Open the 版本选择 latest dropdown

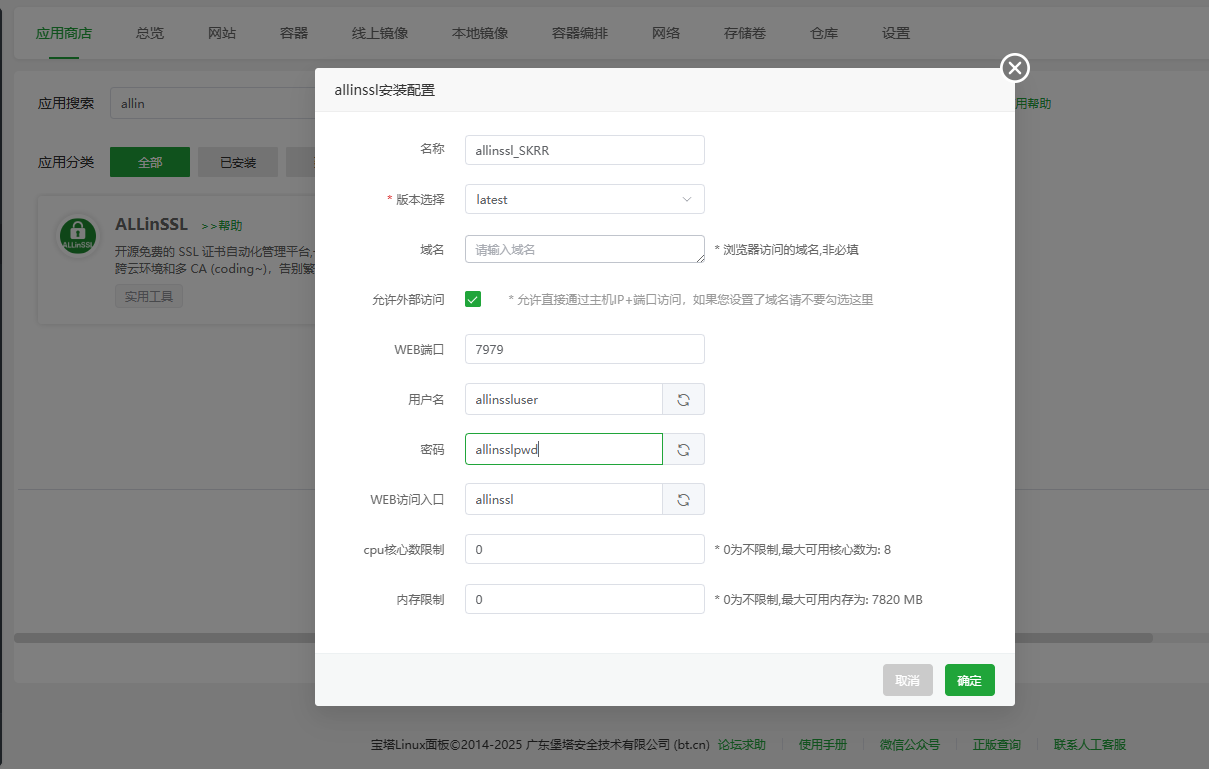(x=585, y=199)
